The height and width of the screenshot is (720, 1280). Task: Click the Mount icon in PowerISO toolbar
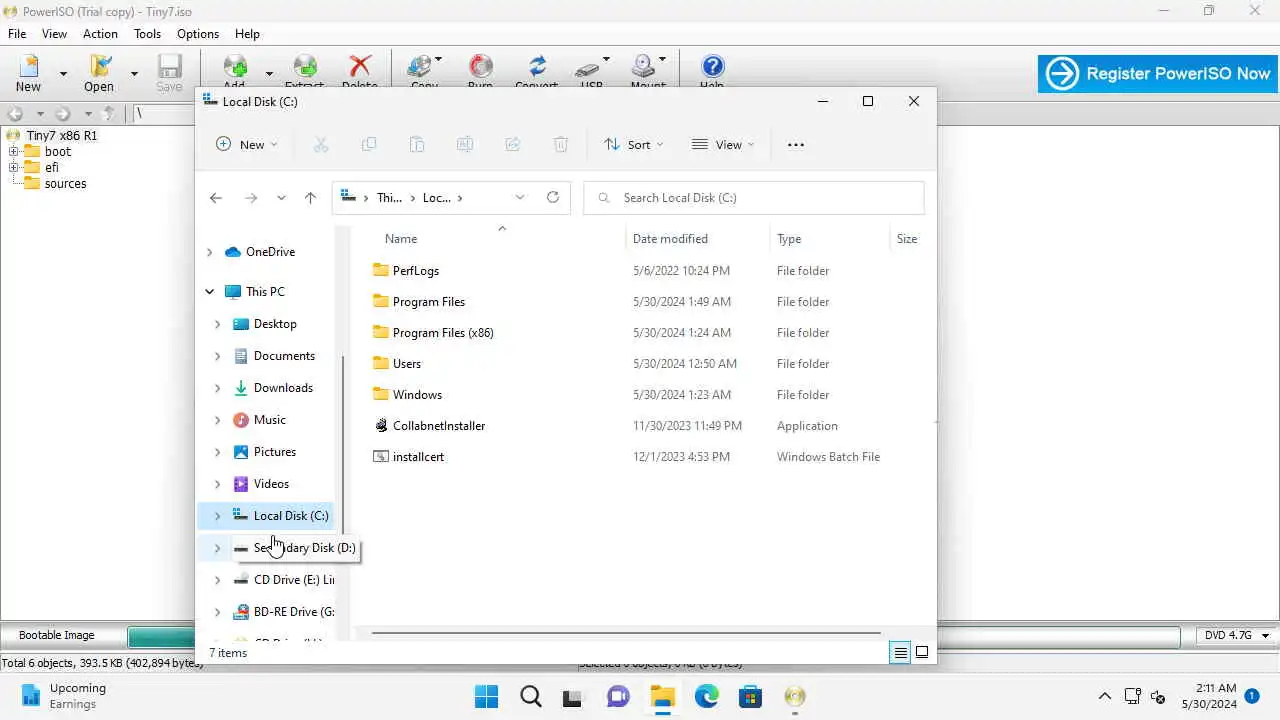click(643, 67)
